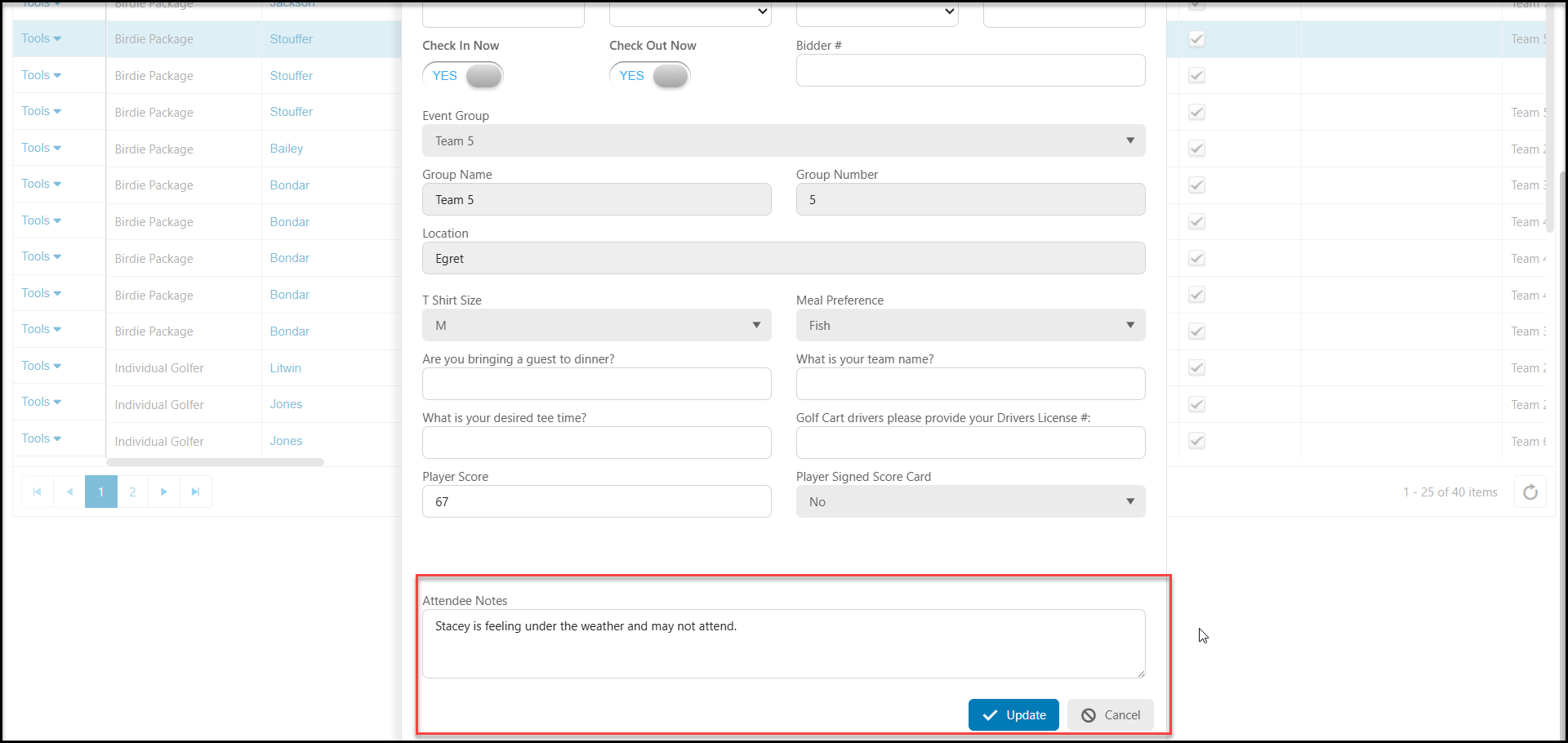Open the Player Signed Score Card dropdown

tap(971, 501)
